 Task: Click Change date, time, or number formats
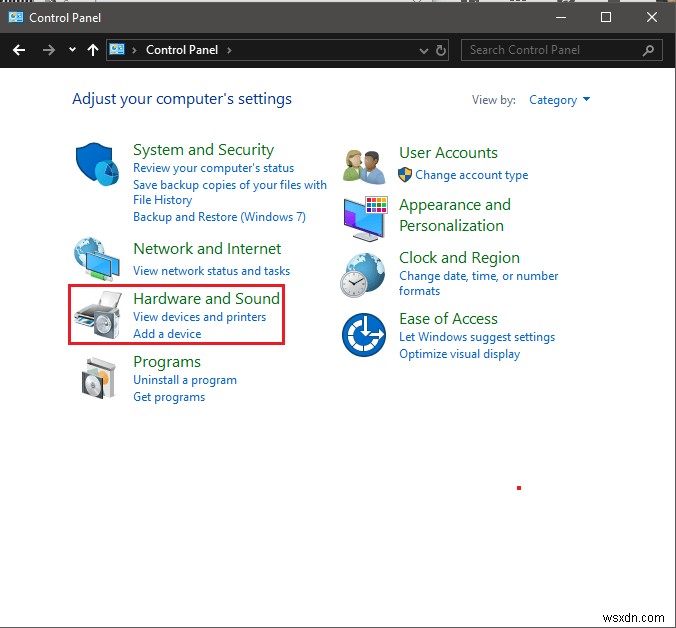(479, 283)
